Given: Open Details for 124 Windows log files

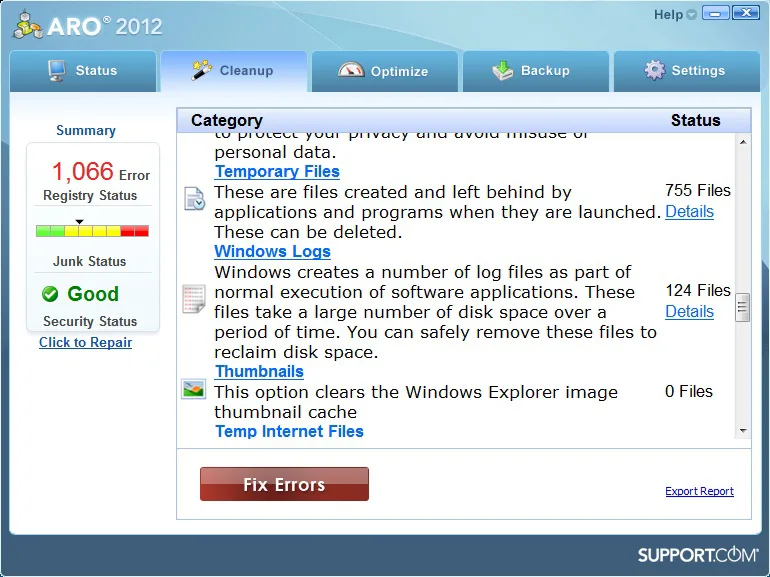Looking at the screenshot, I should (689, 311).
